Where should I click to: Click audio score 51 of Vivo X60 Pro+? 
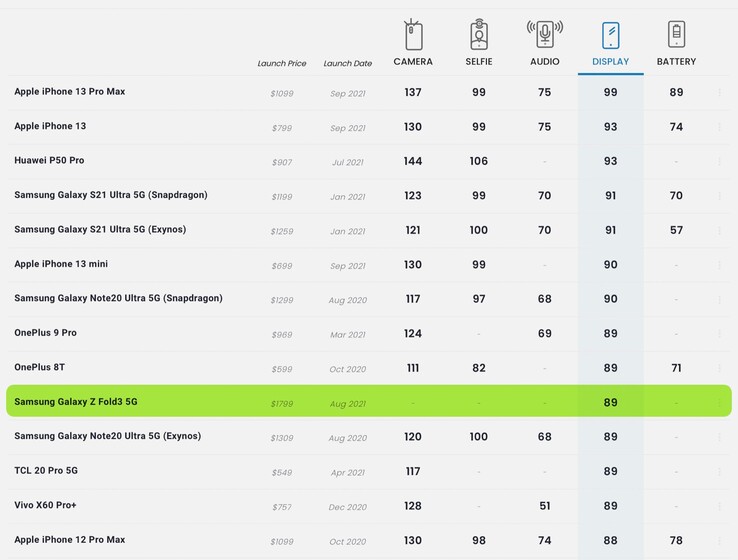pyautogui.click(x=545, y=506)
